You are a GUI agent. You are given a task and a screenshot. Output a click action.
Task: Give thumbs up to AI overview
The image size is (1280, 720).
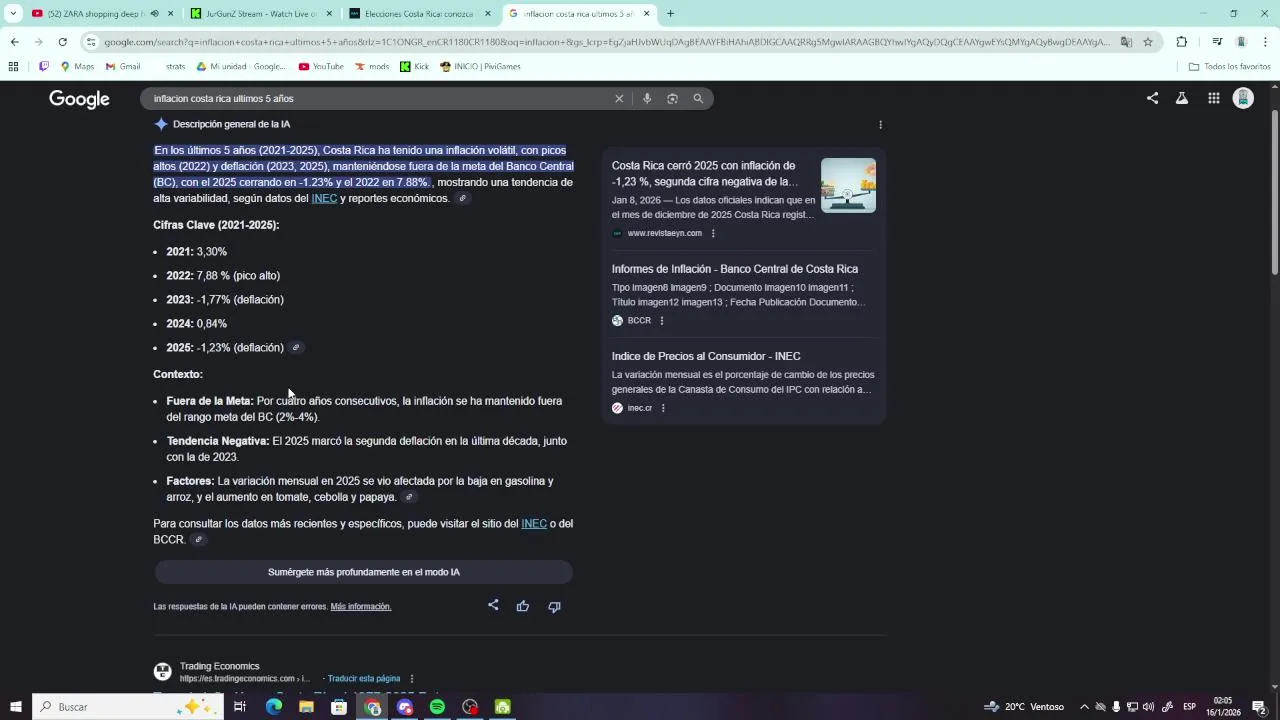point(523,606)
